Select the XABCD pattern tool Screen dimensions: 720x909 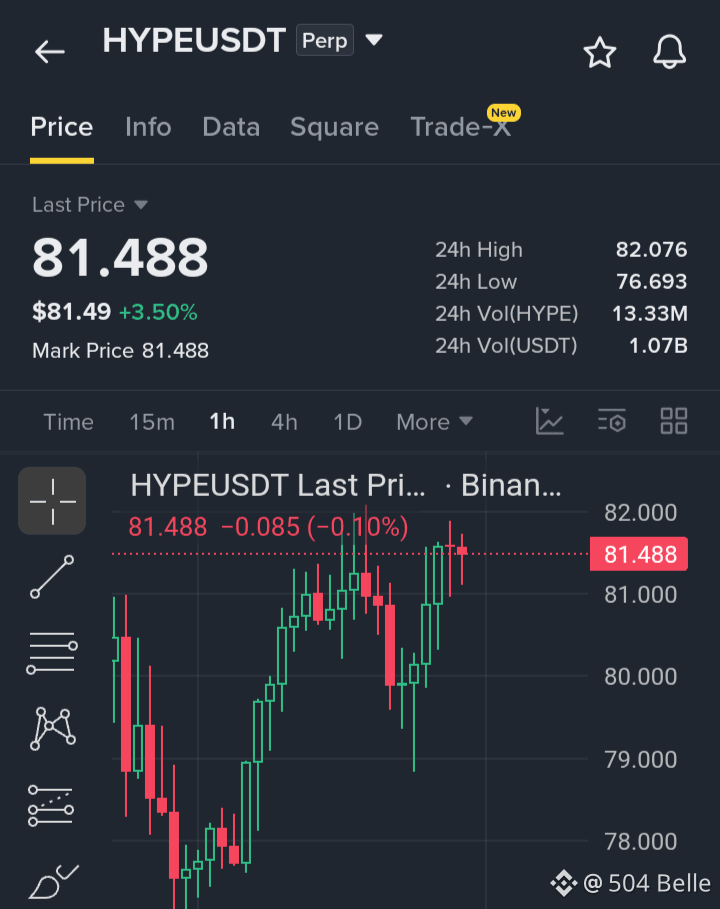tap(52, 729)
